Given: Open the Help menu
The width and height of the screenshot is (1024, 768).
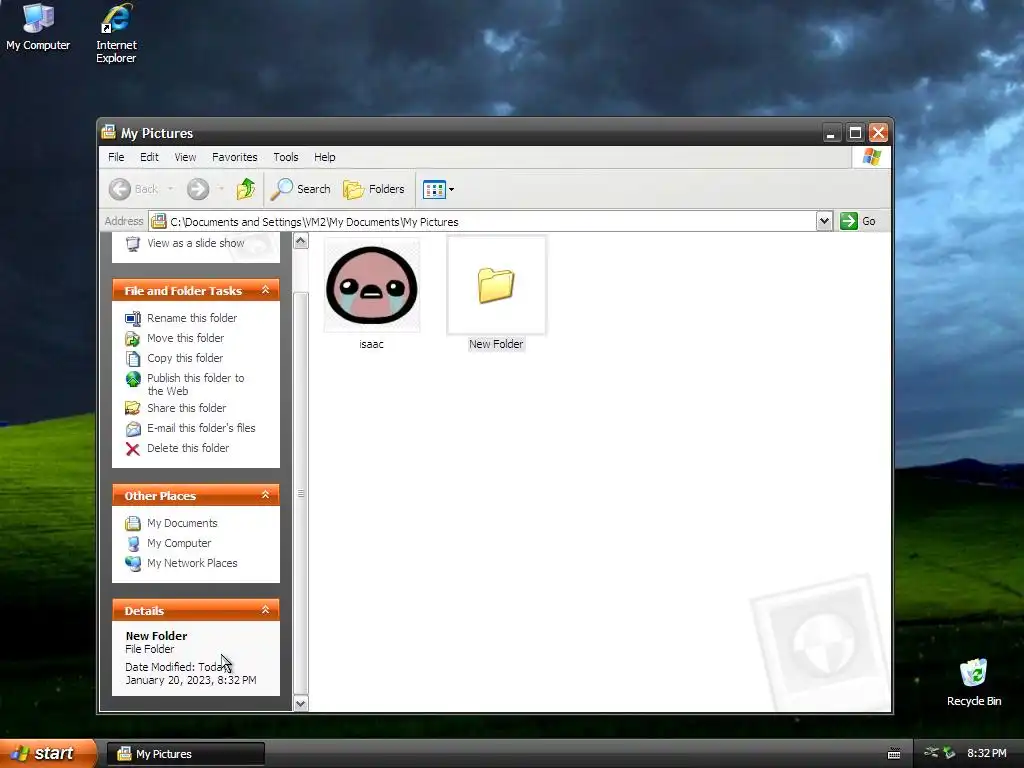Looking at the screenshot, I should [325, 157].
